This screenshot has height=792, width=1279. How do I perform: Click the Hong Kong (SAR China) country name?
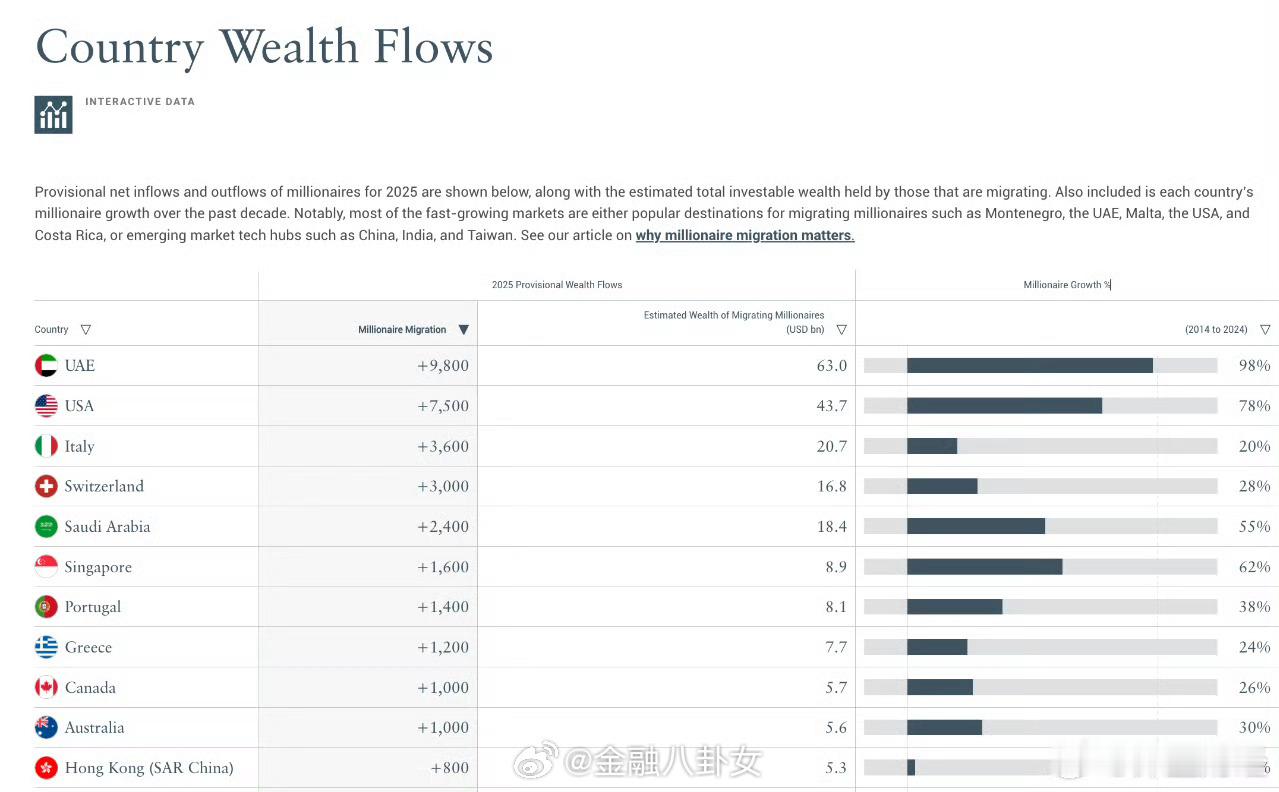[x=149, y=768]
